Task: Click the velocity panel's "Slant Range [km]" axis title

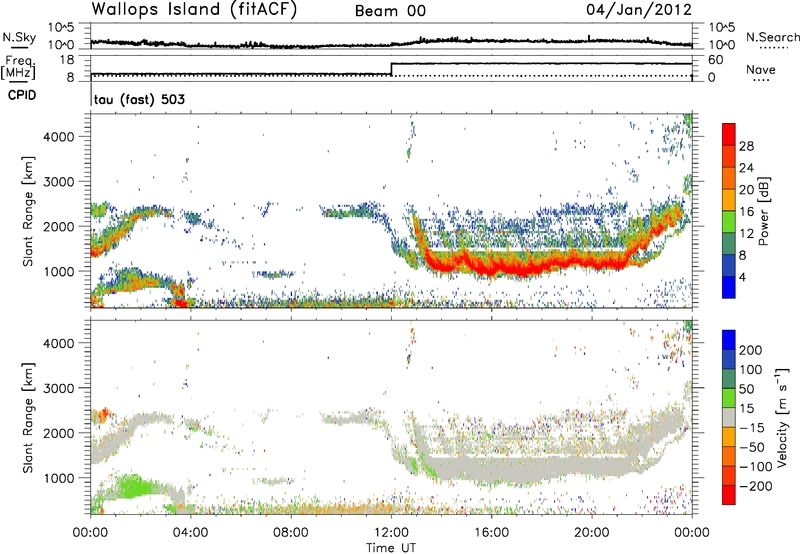Action: [x=28, y=417]
